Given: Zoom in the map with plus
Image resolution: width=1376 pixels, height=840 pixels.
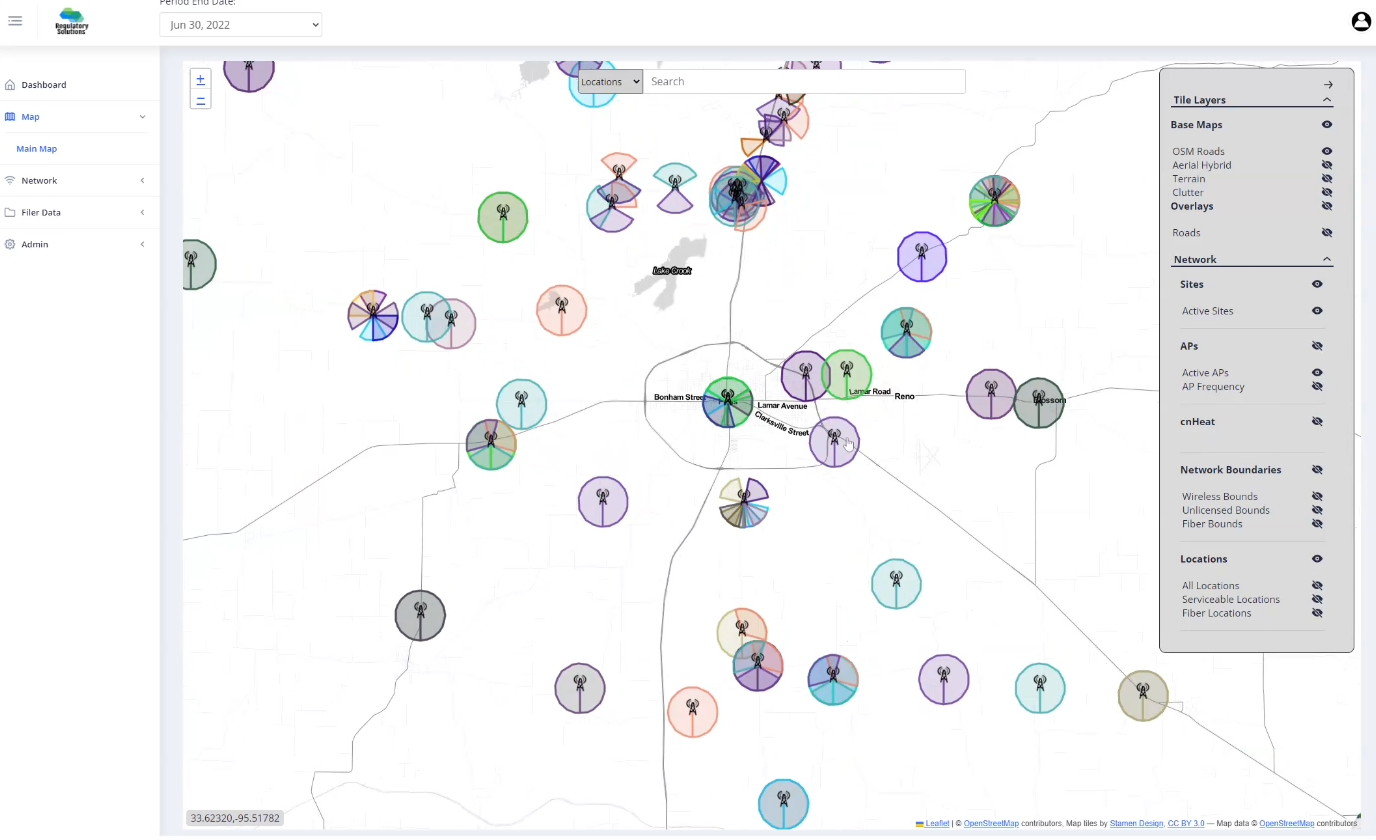Looking at the screenshot, I should click(x=201, y=79).
